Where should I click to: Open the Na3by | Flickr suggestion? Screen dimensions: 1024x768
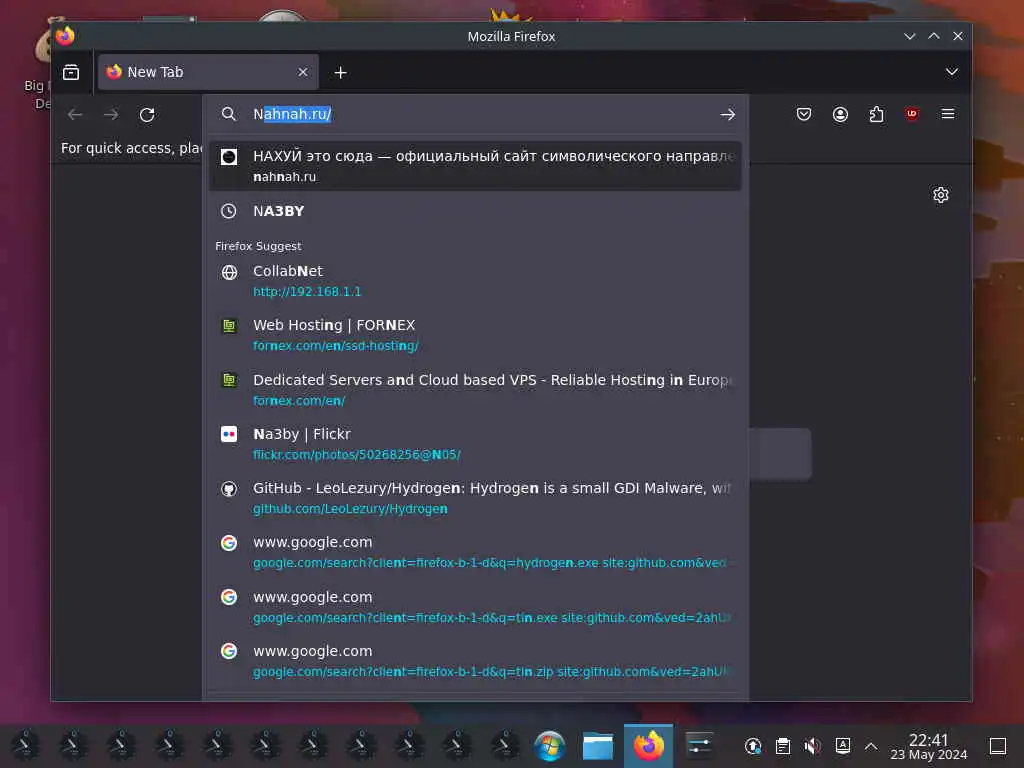tap(475, 444)
